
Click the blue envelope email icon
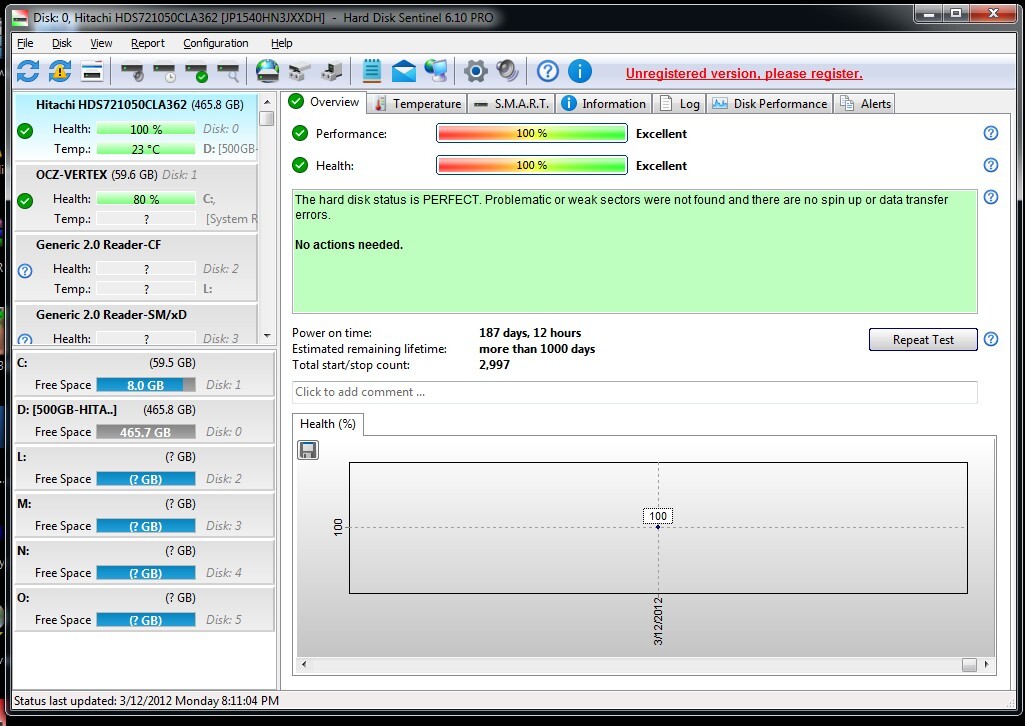pyautogui.click(x=403, y=71)
